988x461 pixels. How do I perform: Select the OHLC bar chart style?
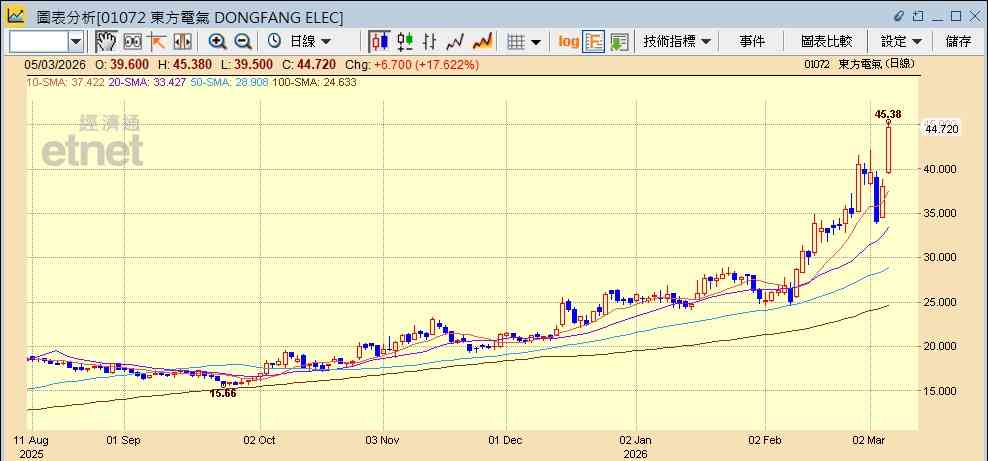click(x=430, y=42)
